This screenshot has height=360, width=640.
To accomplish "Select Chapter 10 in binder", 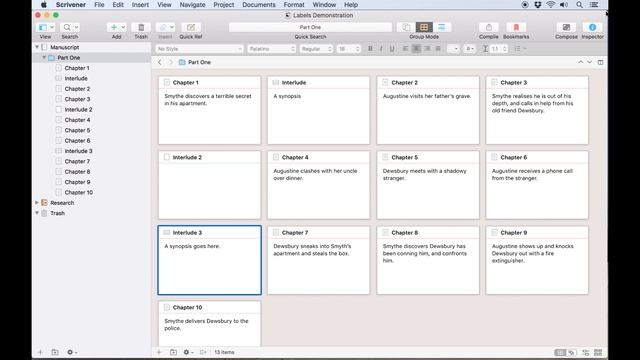I will click(x=78, y=192).
